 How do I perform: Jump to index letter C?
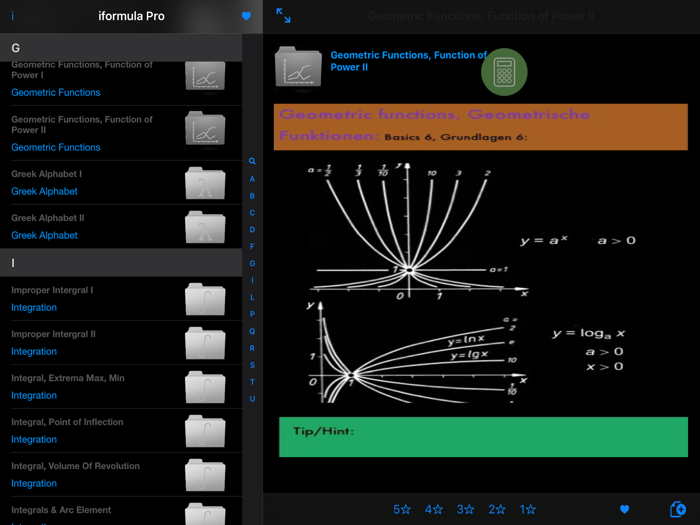252,213
